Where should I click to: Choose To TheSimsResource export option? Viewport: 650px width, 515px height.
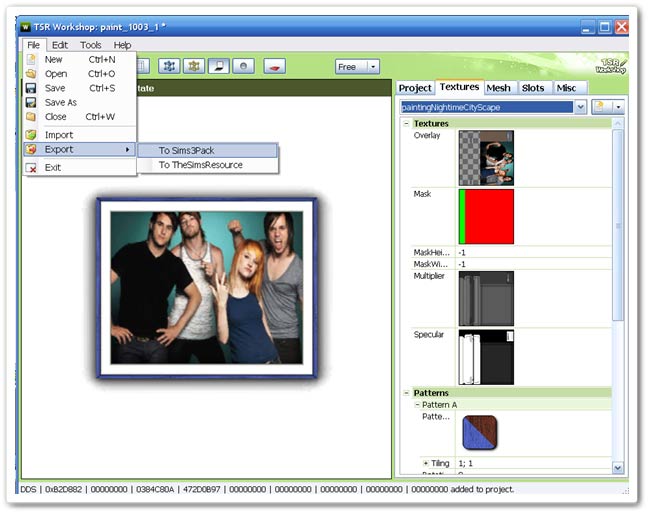pos(200,165)
